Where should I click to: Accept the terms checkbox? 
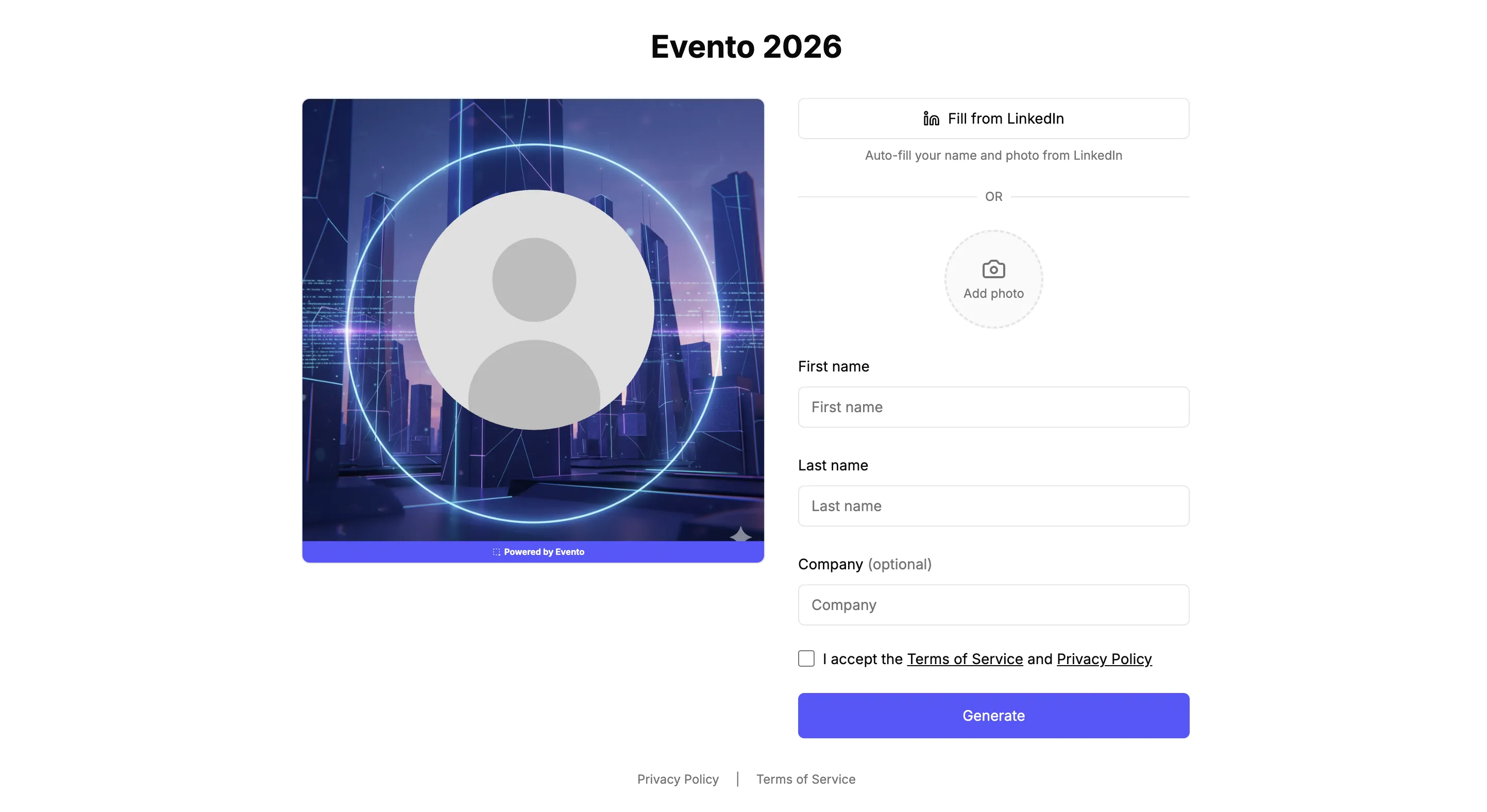(806, 658)
